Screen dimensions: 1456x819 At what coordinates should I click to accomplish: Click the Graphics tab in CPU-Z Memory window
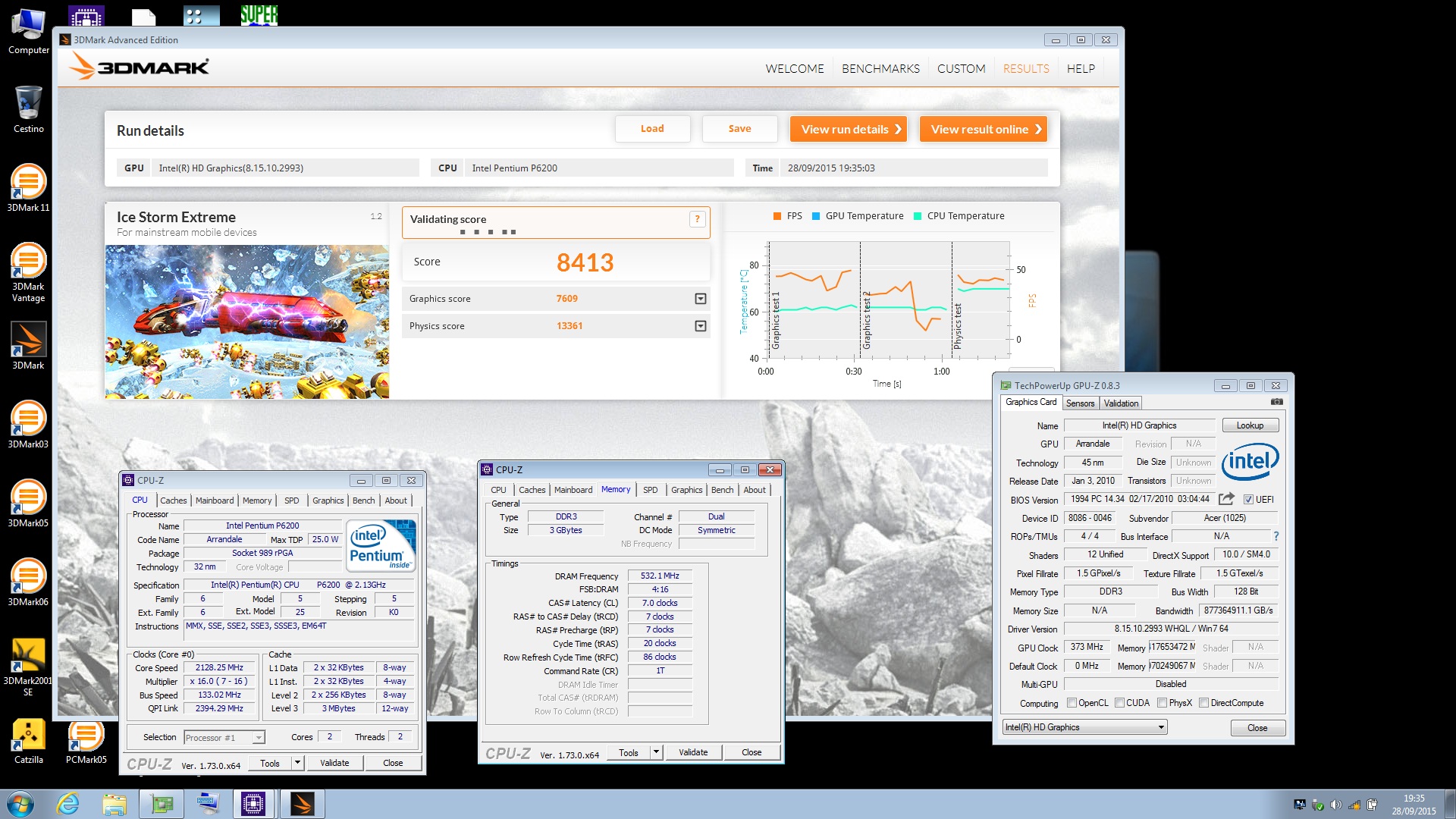(x=686, y=490)
